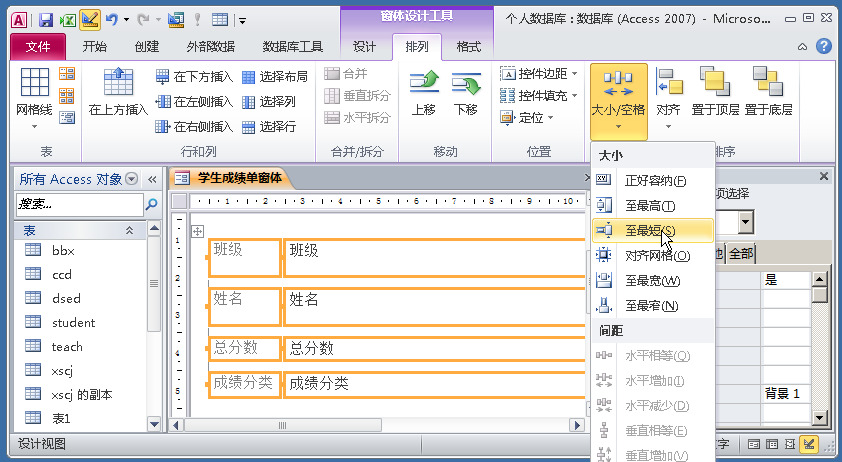Click the Undo arrow icon
Viewport: 842px width, 462px height.
[112, 20]
